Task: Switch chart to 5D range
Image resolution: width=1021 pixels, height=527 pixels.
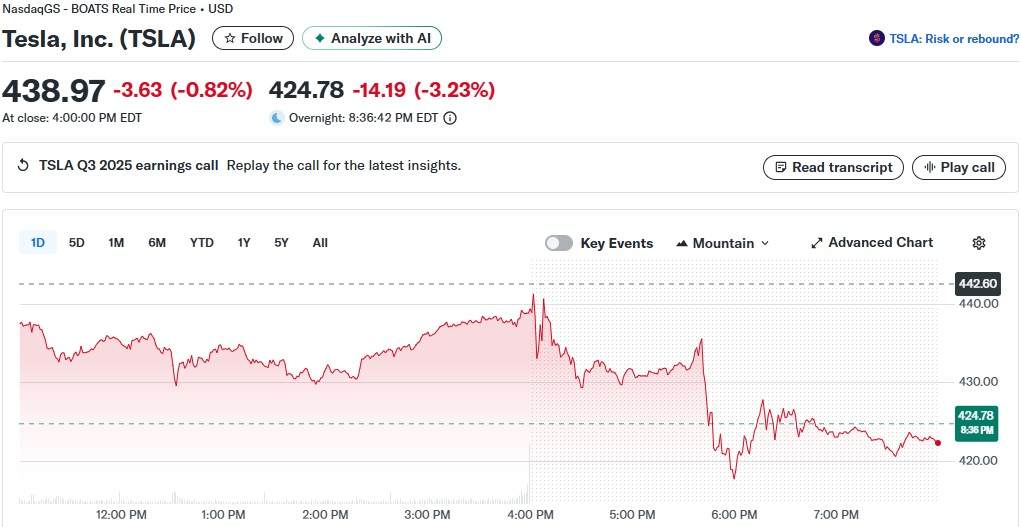Action: click(x=77, y=243)
